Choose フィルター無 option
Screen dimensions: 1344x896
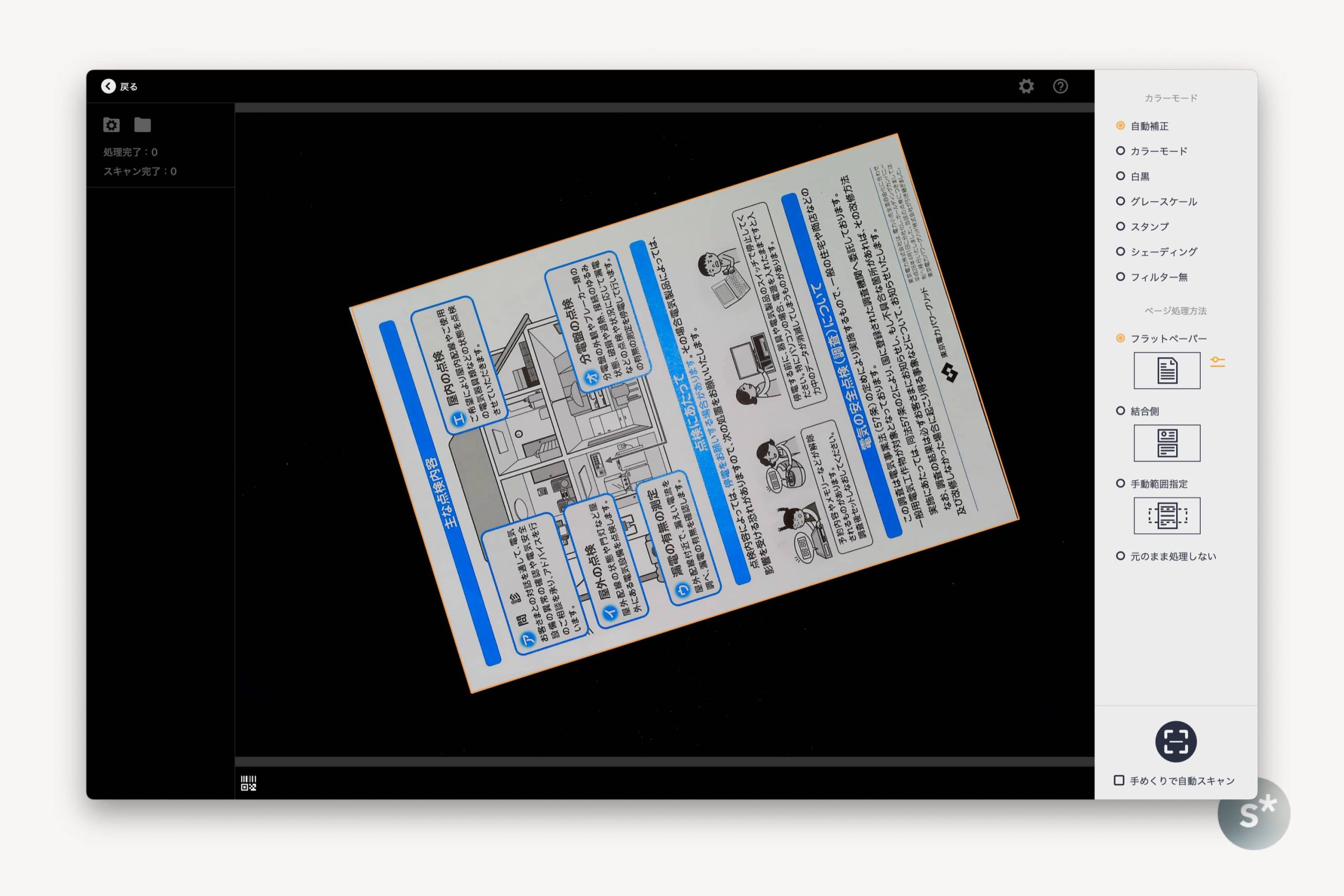(1120, 277)
